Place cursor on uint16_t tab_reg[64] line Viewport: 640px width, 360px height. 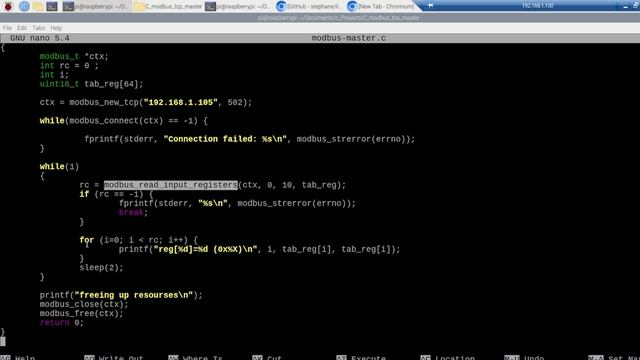coord(91,84)
